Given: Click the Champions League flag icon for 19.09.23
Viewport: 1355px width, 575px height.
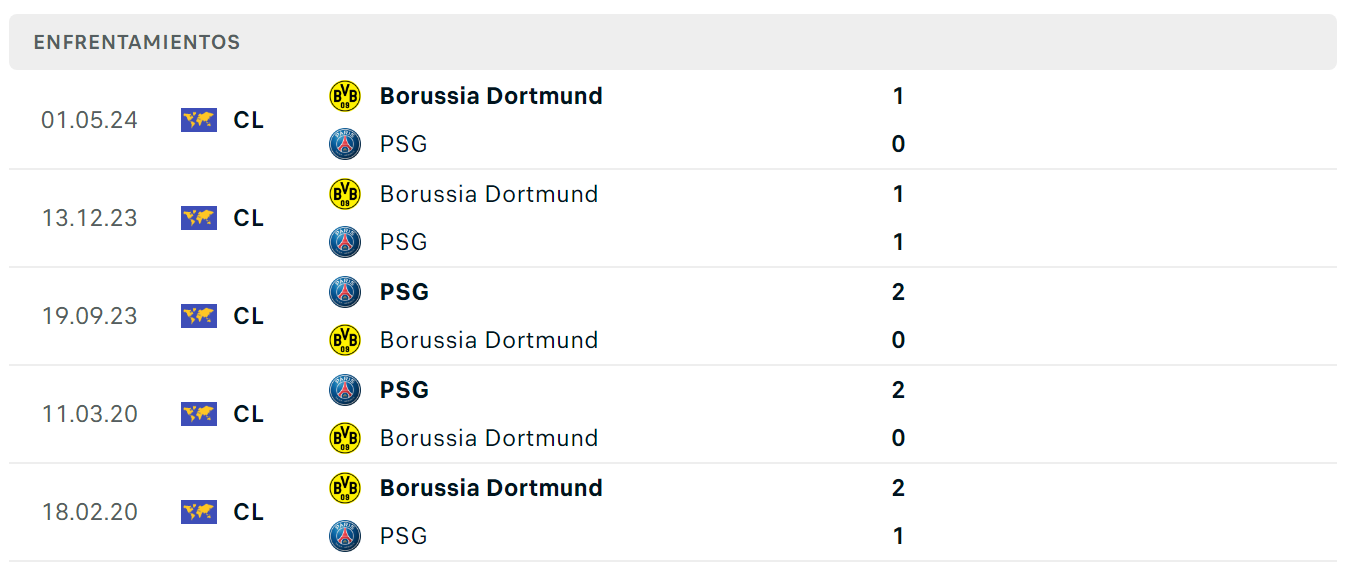Looking at the screenshot, I should click(x=199, y=316).
